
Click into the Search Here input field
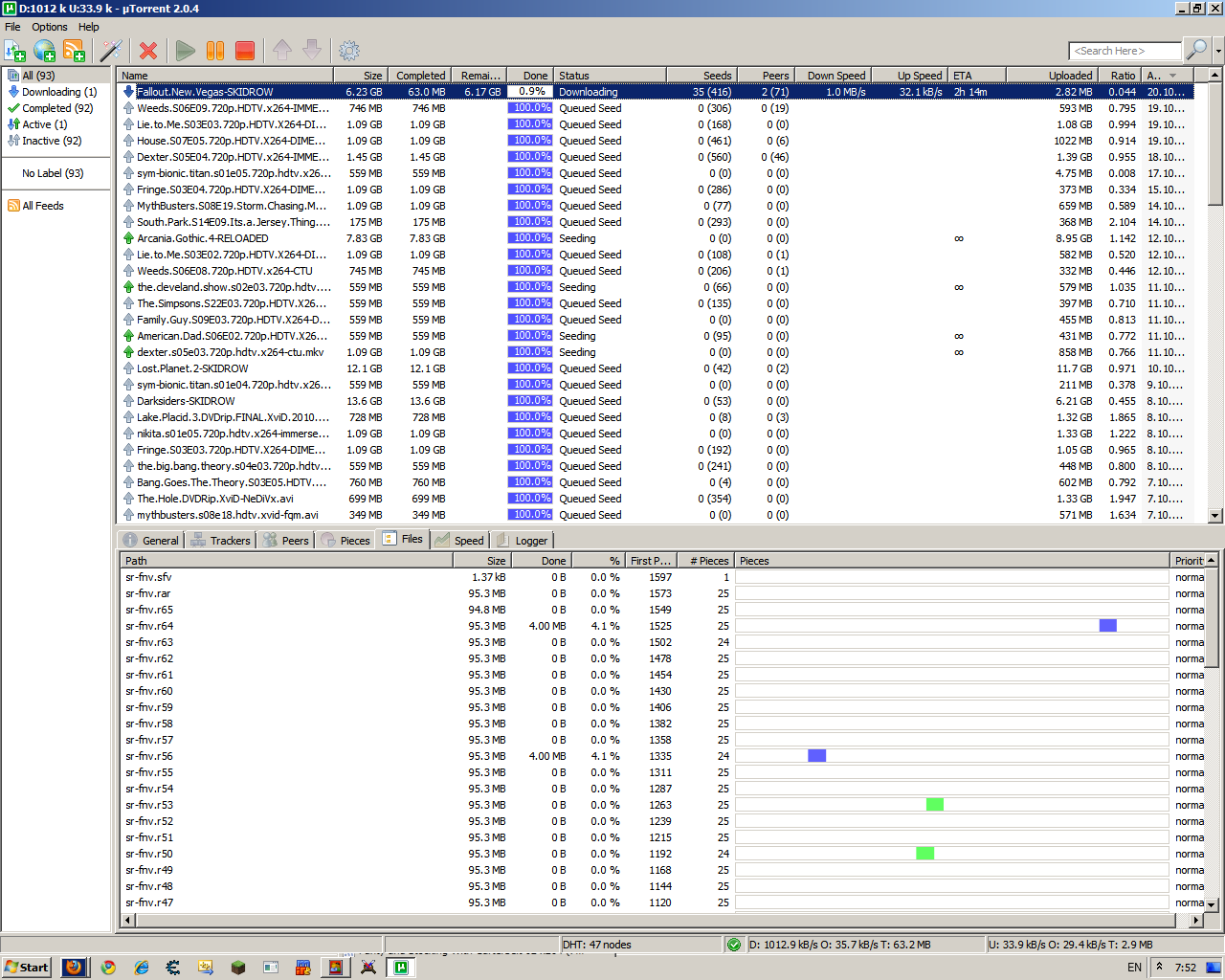pyautogui.click(x=1125, y=51)
